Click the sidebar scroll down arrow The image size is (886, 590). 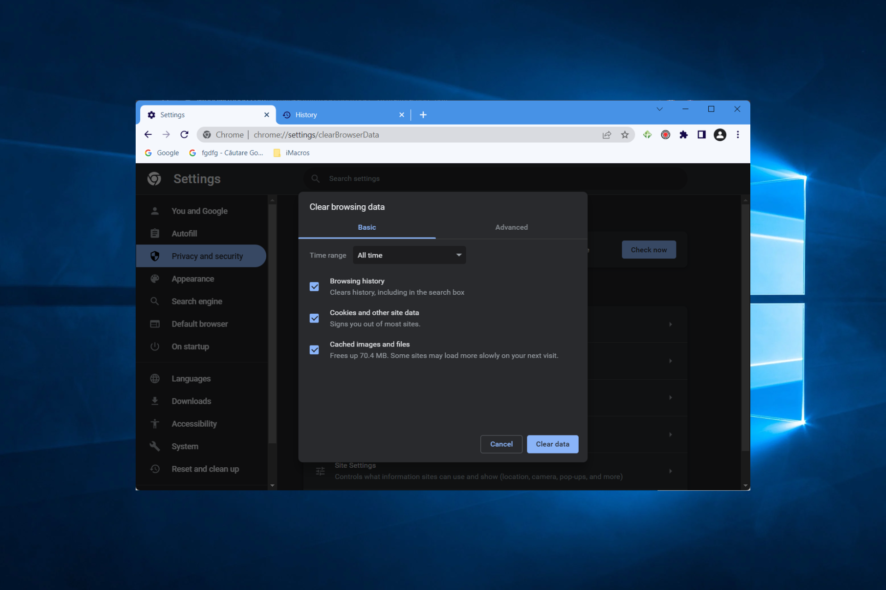pos(272,485)
